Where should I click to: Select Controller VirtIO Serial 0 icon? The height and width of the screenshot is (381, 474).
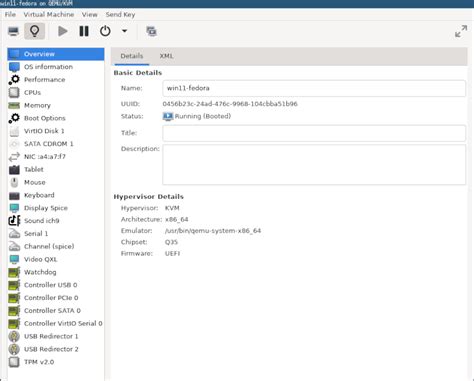coord(14,323)
